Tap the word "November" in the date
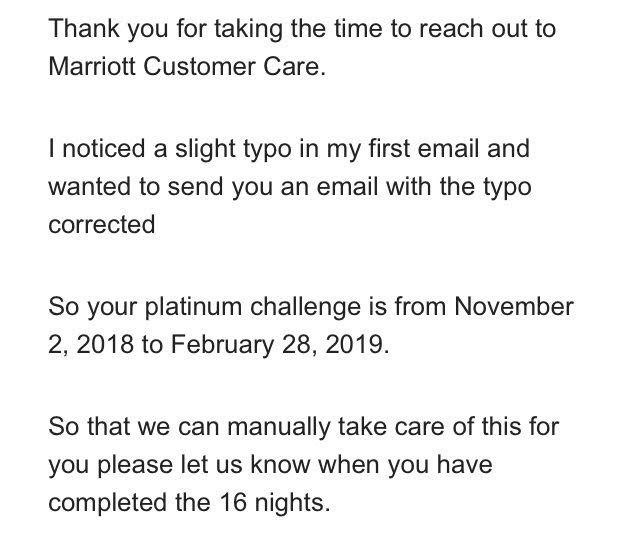640x538 pixels. (x=514, y=306)
